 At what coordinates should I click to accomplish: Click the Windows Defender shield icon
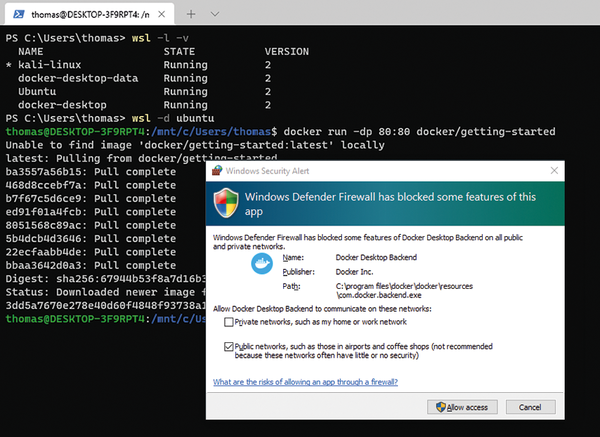click(226, 203)
